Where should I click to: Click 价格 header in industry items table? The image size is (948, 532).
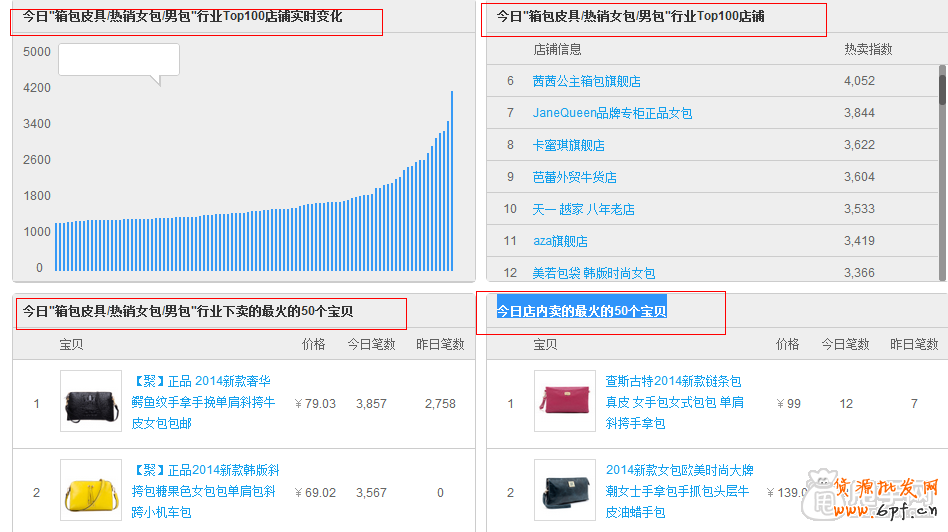pos(313,344)
